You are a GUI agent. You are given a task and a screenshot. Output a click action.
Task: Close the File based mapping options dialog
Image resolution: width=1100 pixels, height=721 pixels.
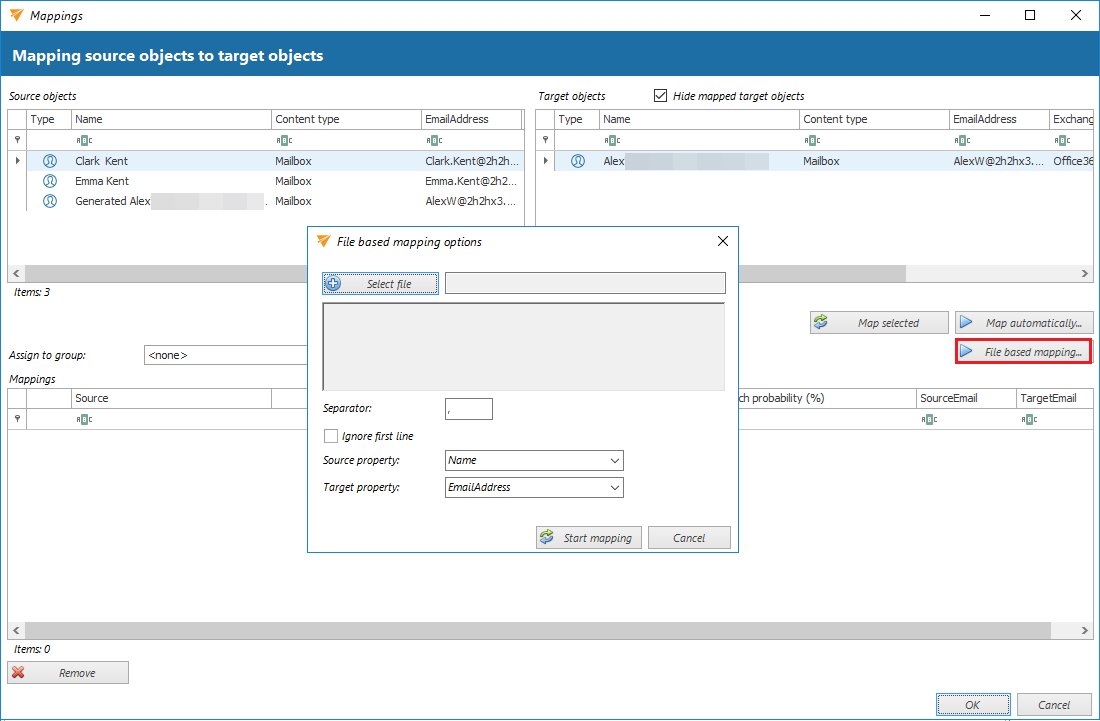723,241
